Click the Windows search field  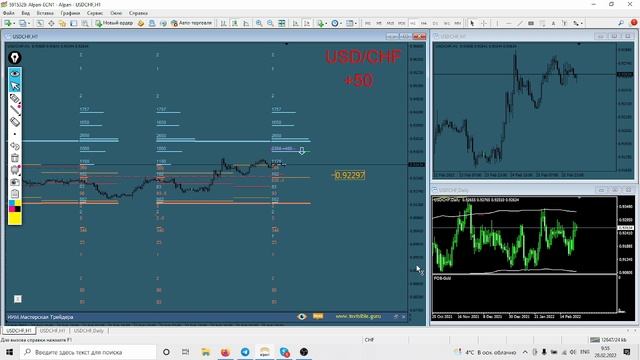[x=88, y=352]
